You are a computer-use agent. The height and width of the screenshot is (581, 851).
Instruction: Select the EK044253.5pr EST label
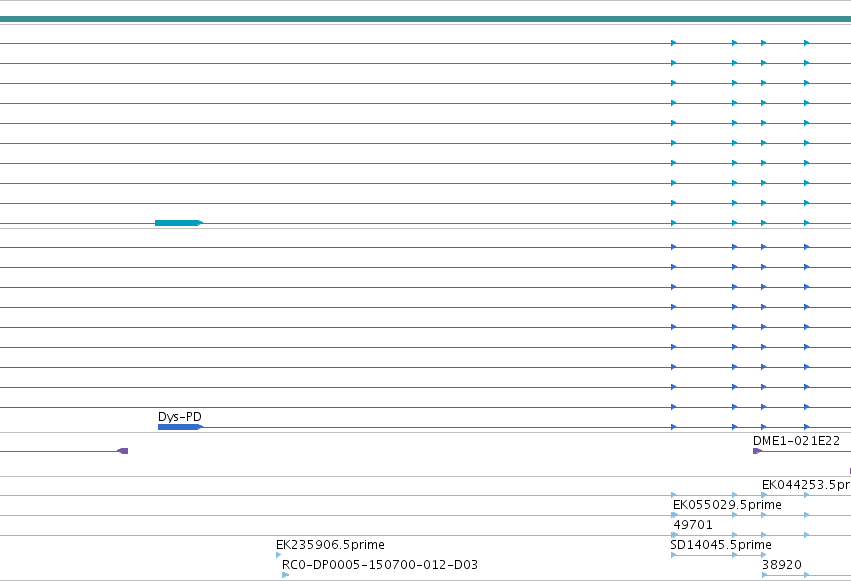806,484
